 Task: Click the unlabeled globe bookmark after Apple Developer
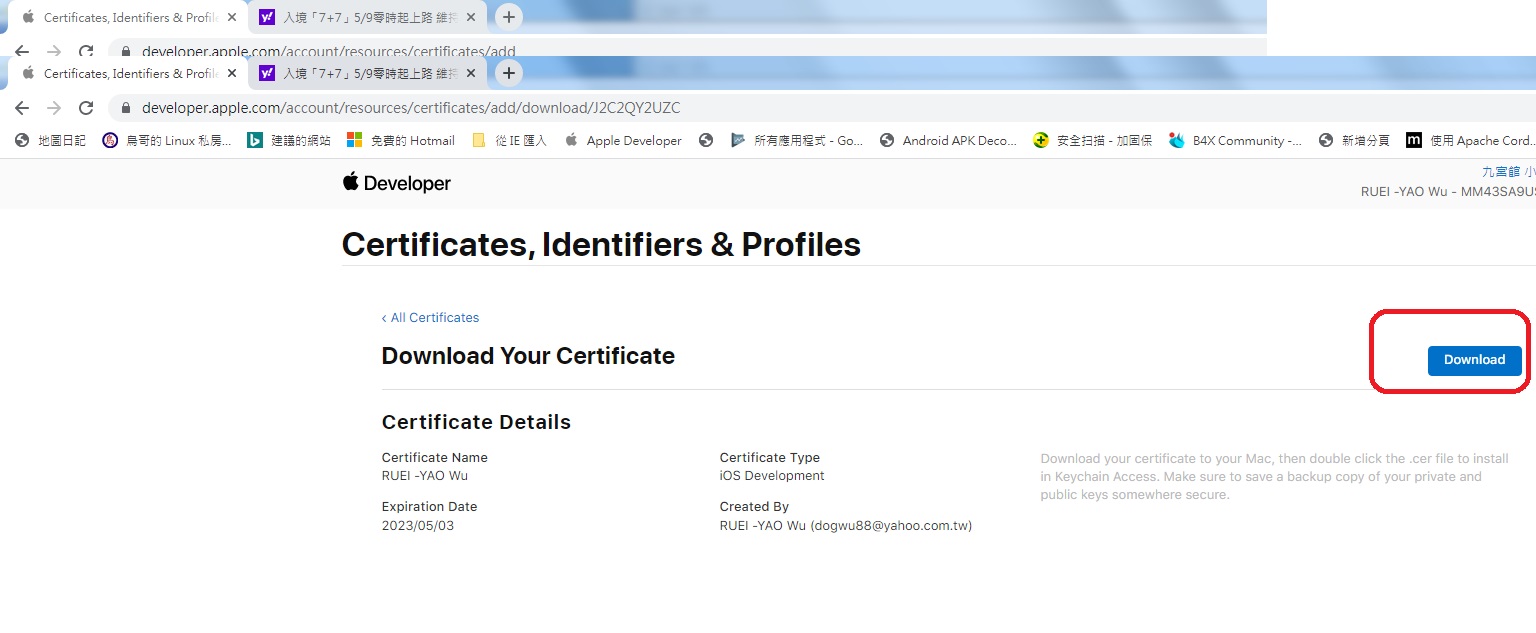(x=706, y=141)
